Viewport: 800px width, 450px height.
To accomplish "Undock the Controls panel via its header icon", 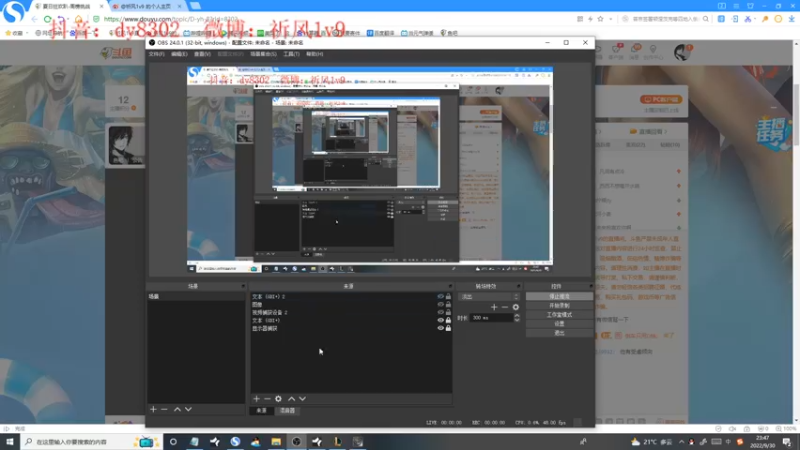I will [x=591, y=286].
